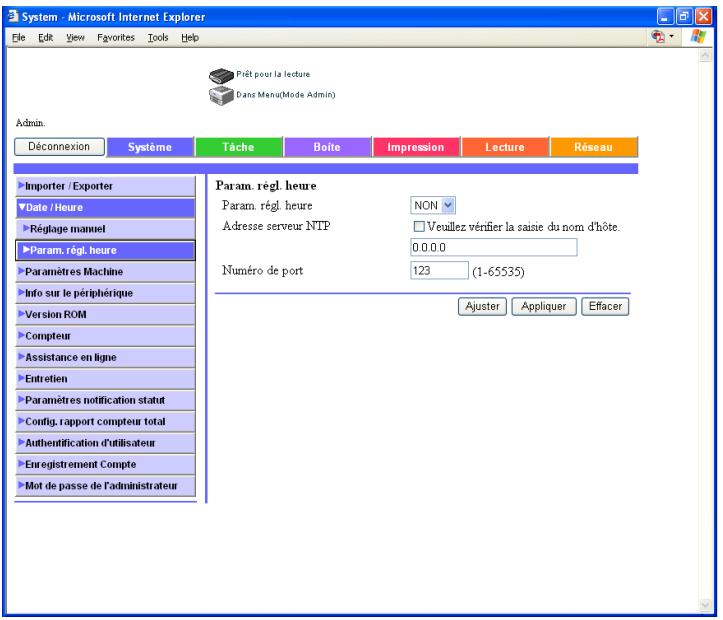The width and height of the screenshot is (723, 620).
Task: Close the Internet Explorer window
Action: (x=703, y=17)
